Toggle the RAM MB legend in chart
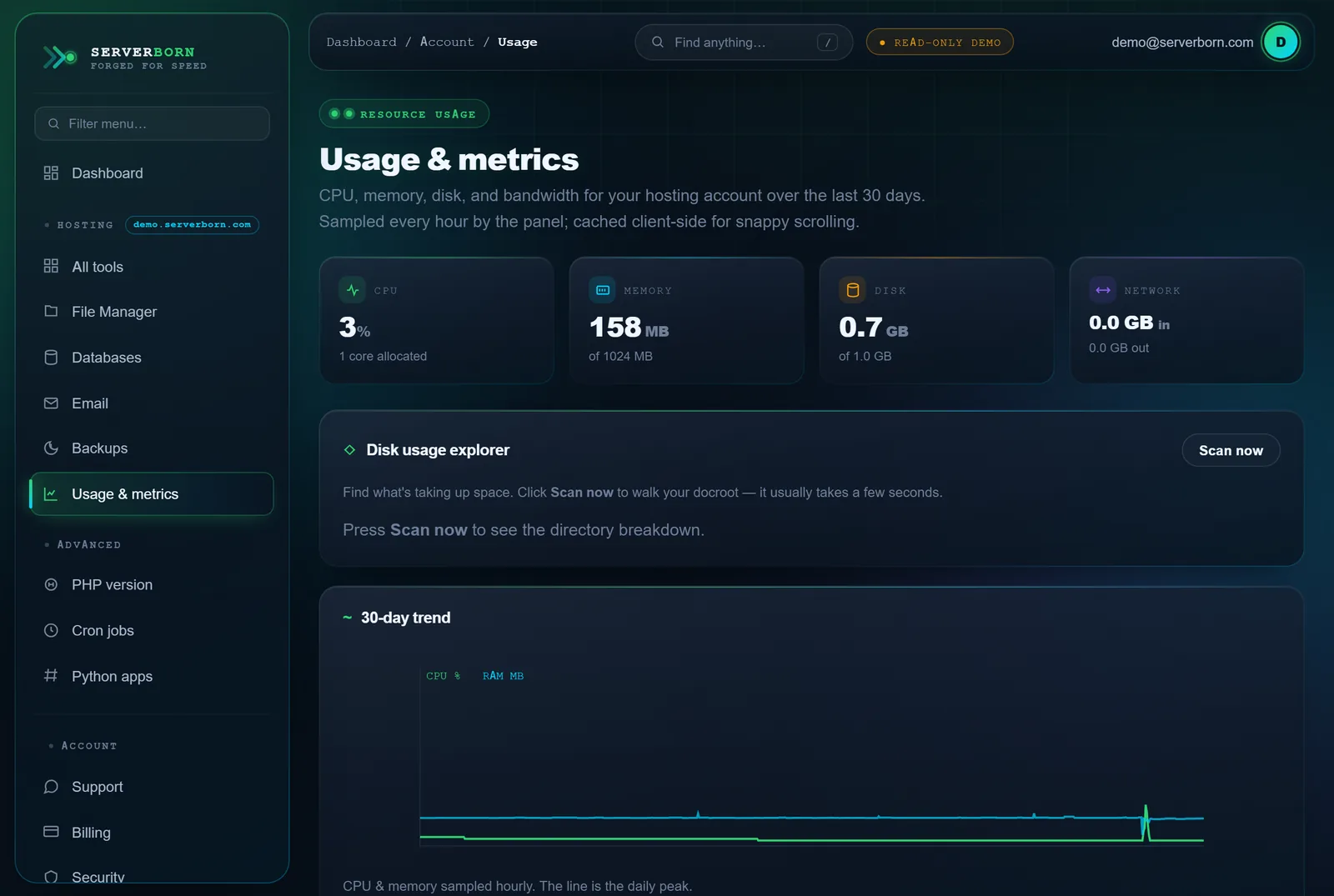The width and height of the screenshot is (1334, 896). 503,676
